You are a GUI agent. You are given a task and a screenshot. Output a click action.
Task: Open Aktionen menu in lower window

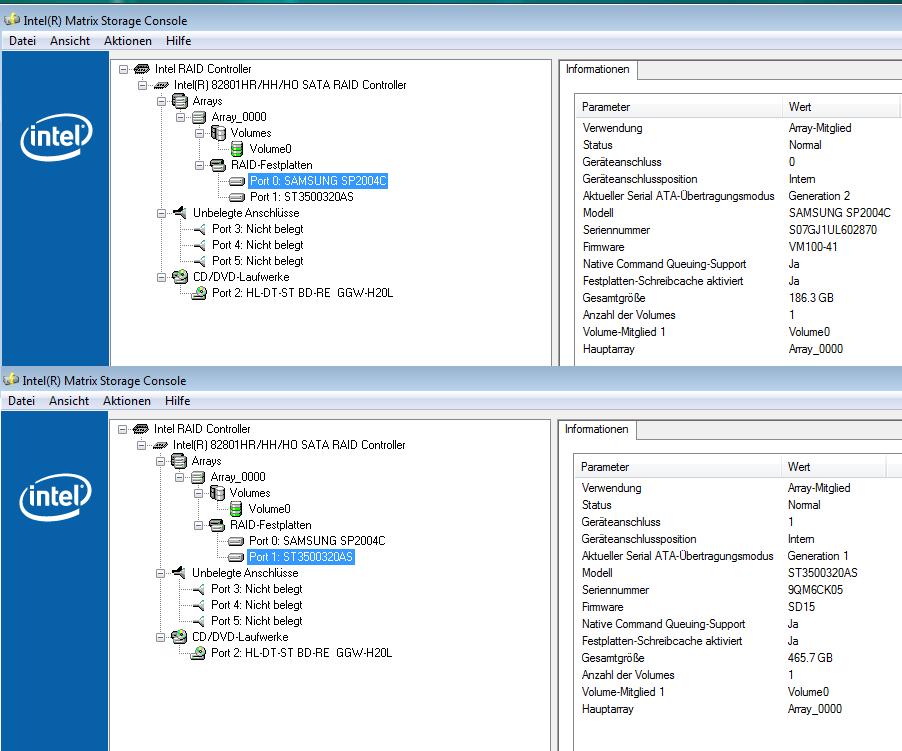click(127, 401)
